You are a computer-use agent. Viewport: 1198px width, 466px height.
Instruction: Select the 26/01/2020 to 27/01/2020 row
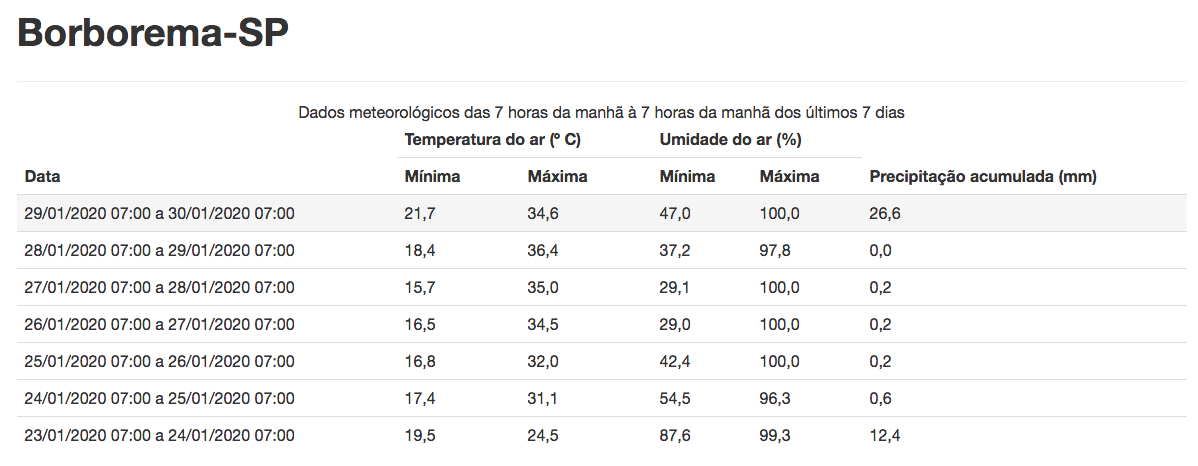point(160,324)
